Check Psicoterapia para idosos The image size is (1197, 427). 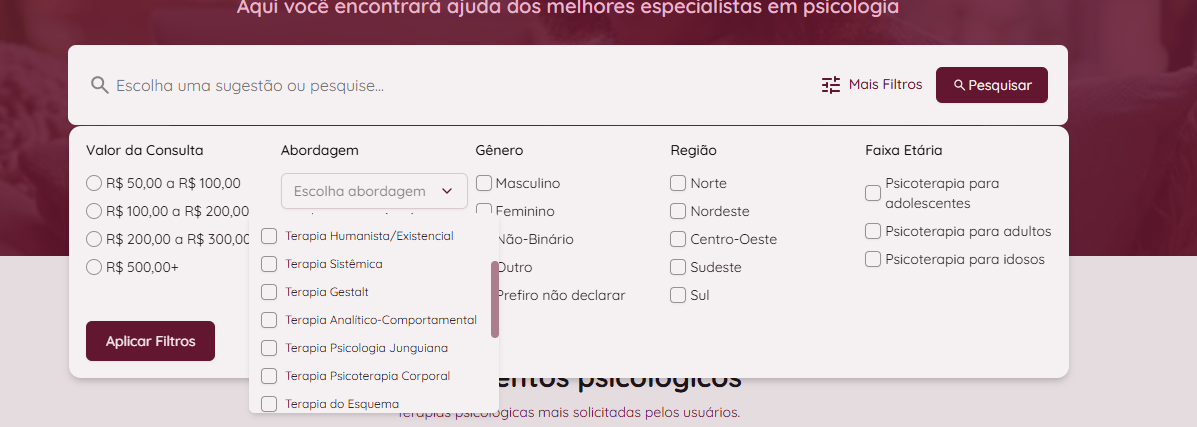(x=873, y=259)
